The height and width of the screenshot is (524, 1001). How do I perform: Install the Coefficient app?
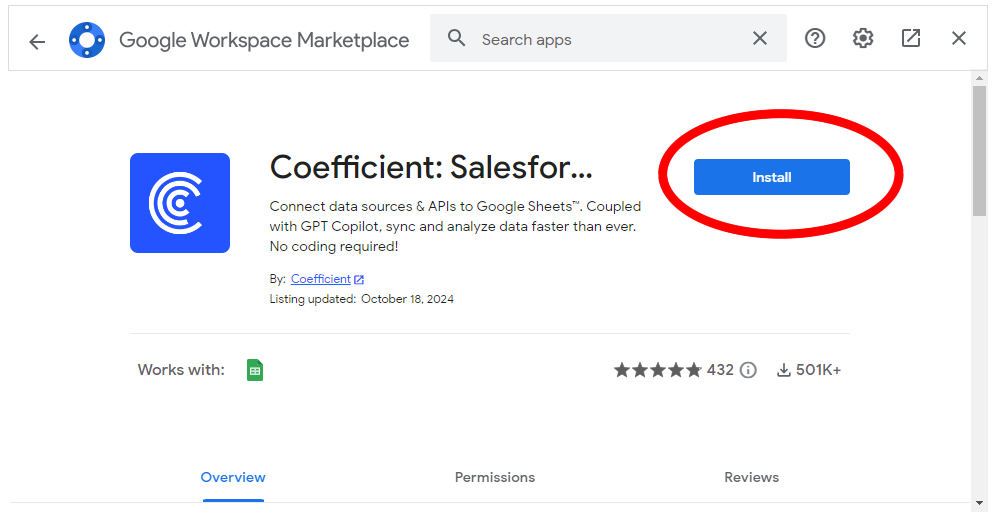pos(771,177)
